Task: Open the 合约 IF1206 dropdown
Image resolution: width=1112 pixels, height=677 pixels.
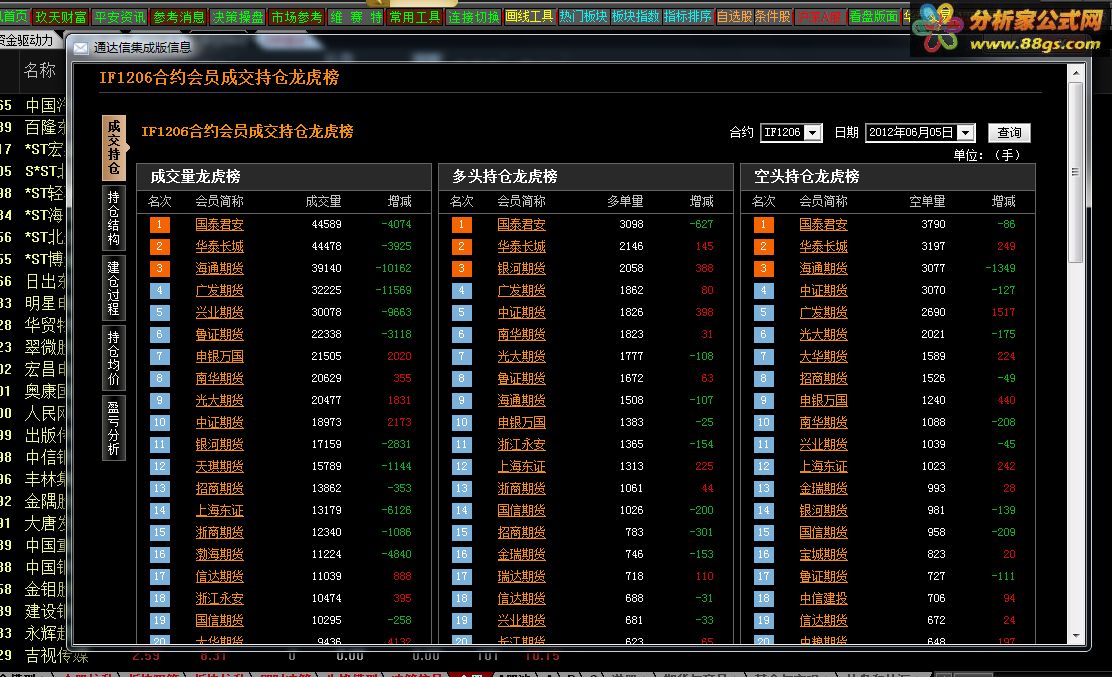Action: pos(813,133)
